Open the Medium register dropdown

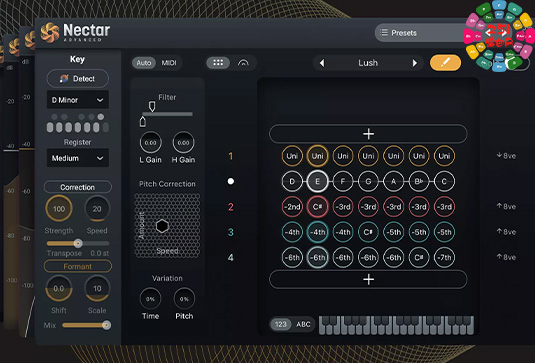[77, 158]
